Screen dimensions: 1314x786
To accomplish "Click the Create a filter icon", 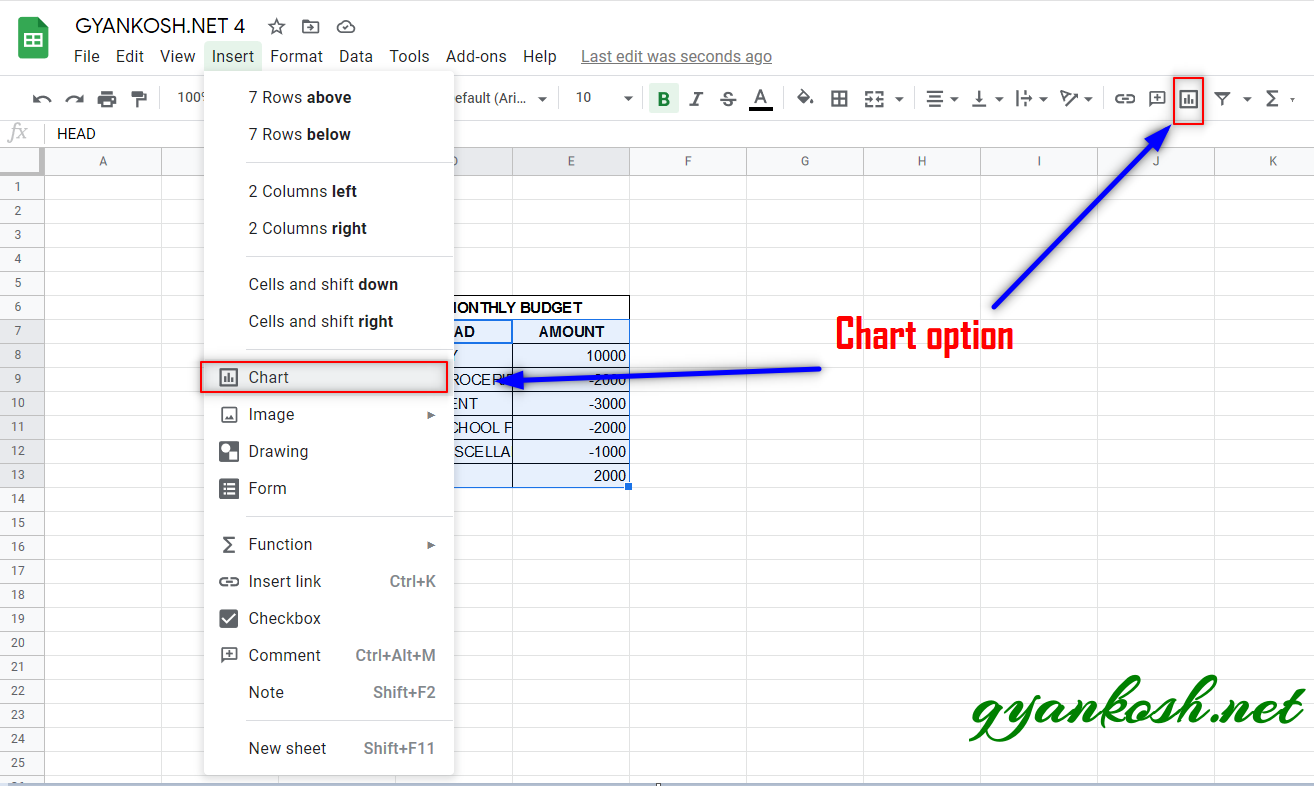I will (1222, 98).
